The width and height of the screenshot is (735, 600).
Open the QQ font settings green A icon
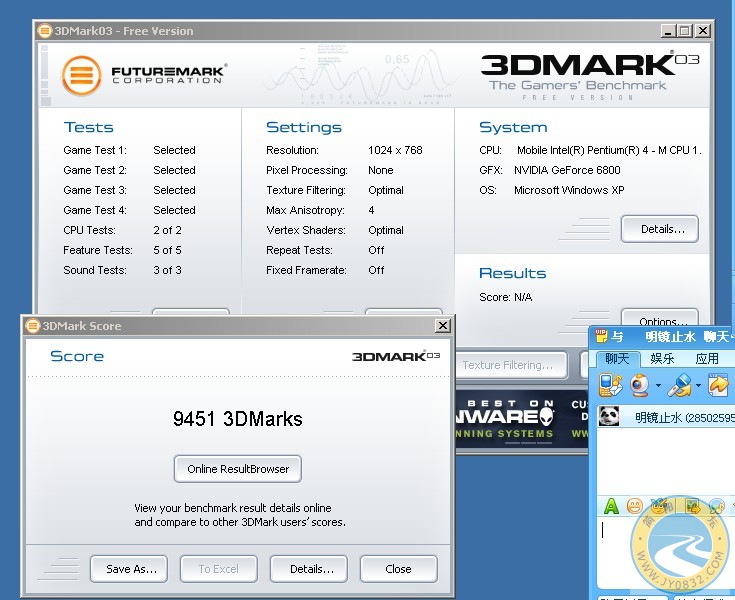click(x=611, y=506)
